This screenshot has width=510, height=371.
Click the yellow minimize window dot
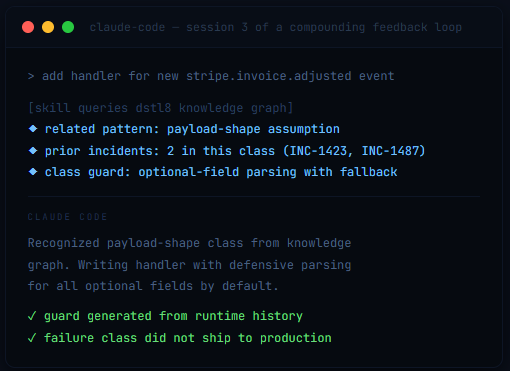coord(48,27)
